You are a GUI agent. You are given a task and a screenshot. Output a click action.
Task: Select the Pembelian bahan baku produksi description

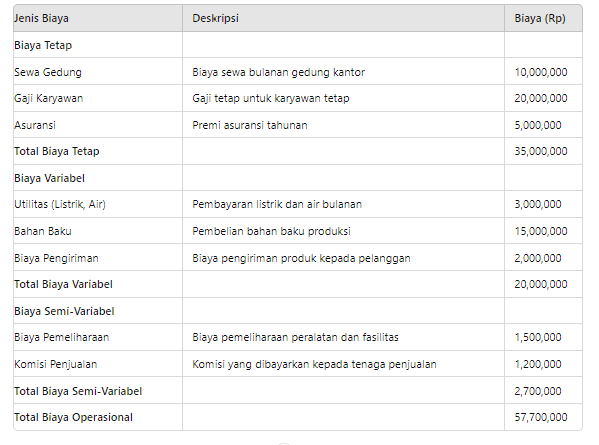pyautogui.click(x=271, y=231)
